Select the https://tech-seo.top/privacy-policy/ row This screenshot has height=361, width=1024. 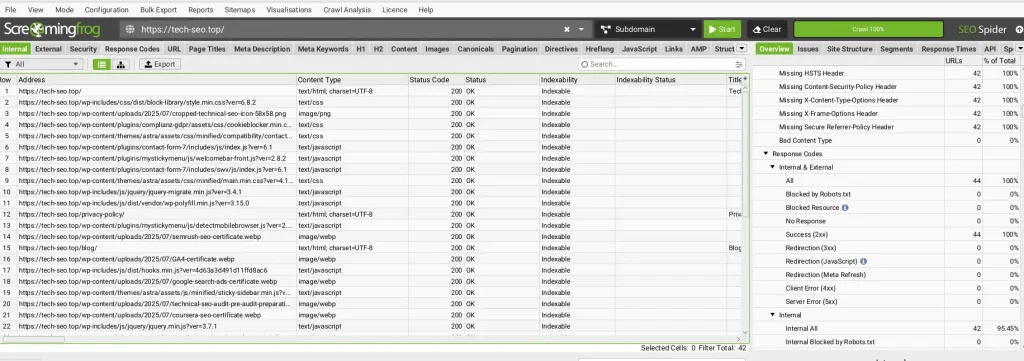coord(372,214)
